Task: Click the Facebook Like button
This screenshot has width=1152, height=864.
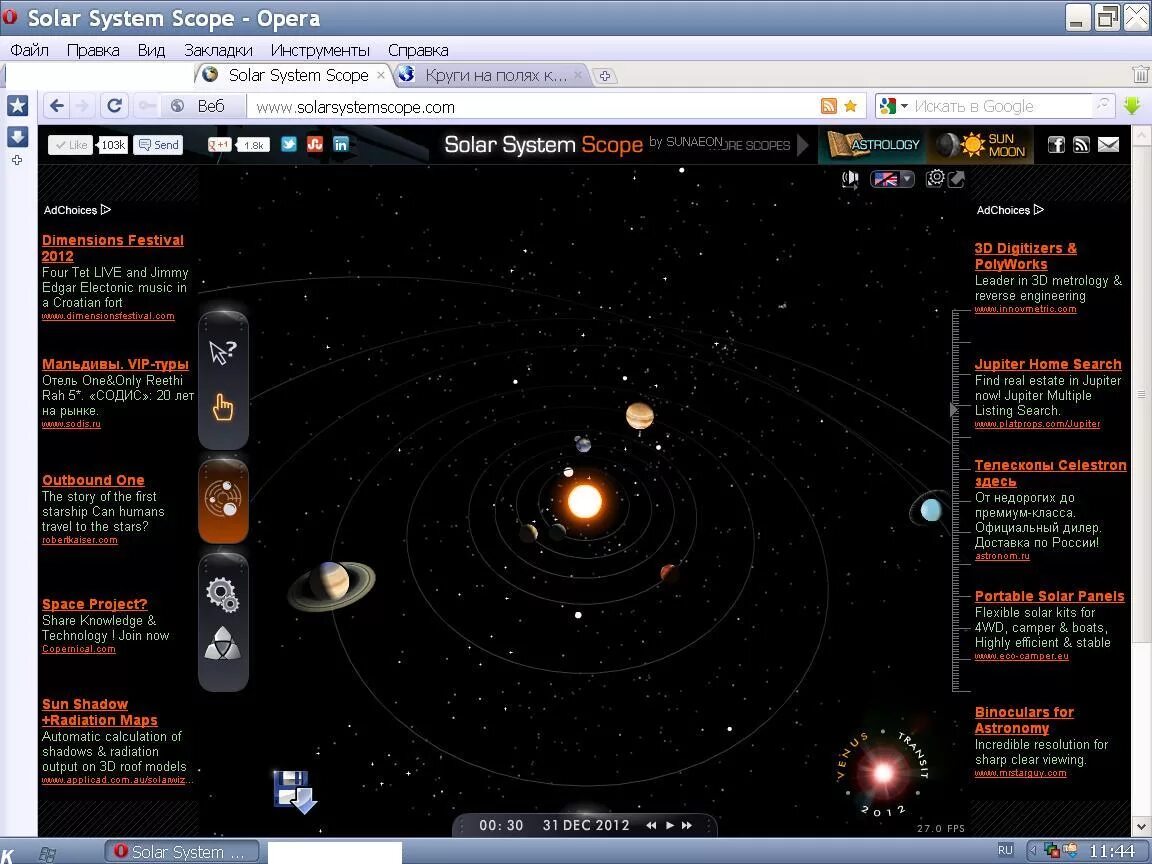Action: click(x=71, y=145)
